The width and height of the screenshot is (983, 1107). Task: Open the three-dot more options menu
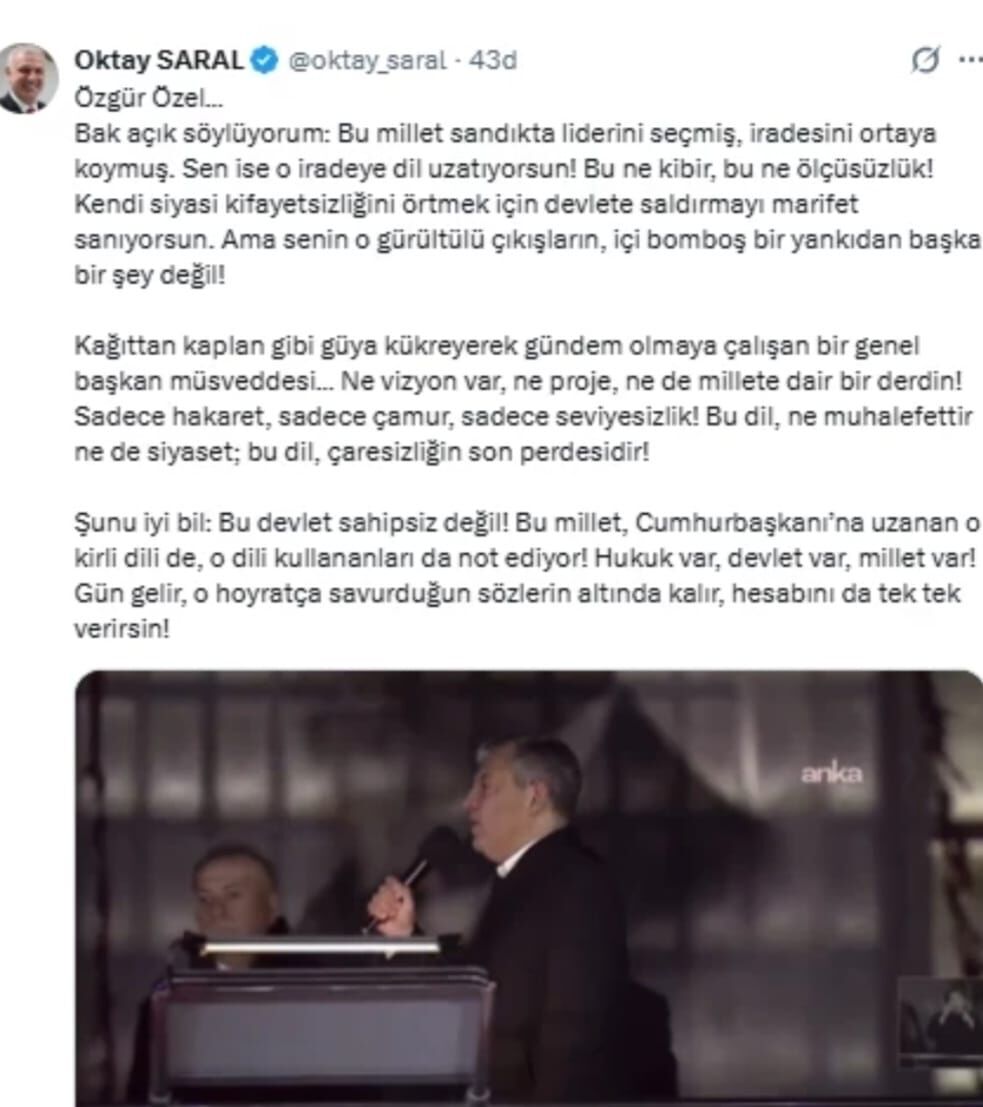click(971, 60)
